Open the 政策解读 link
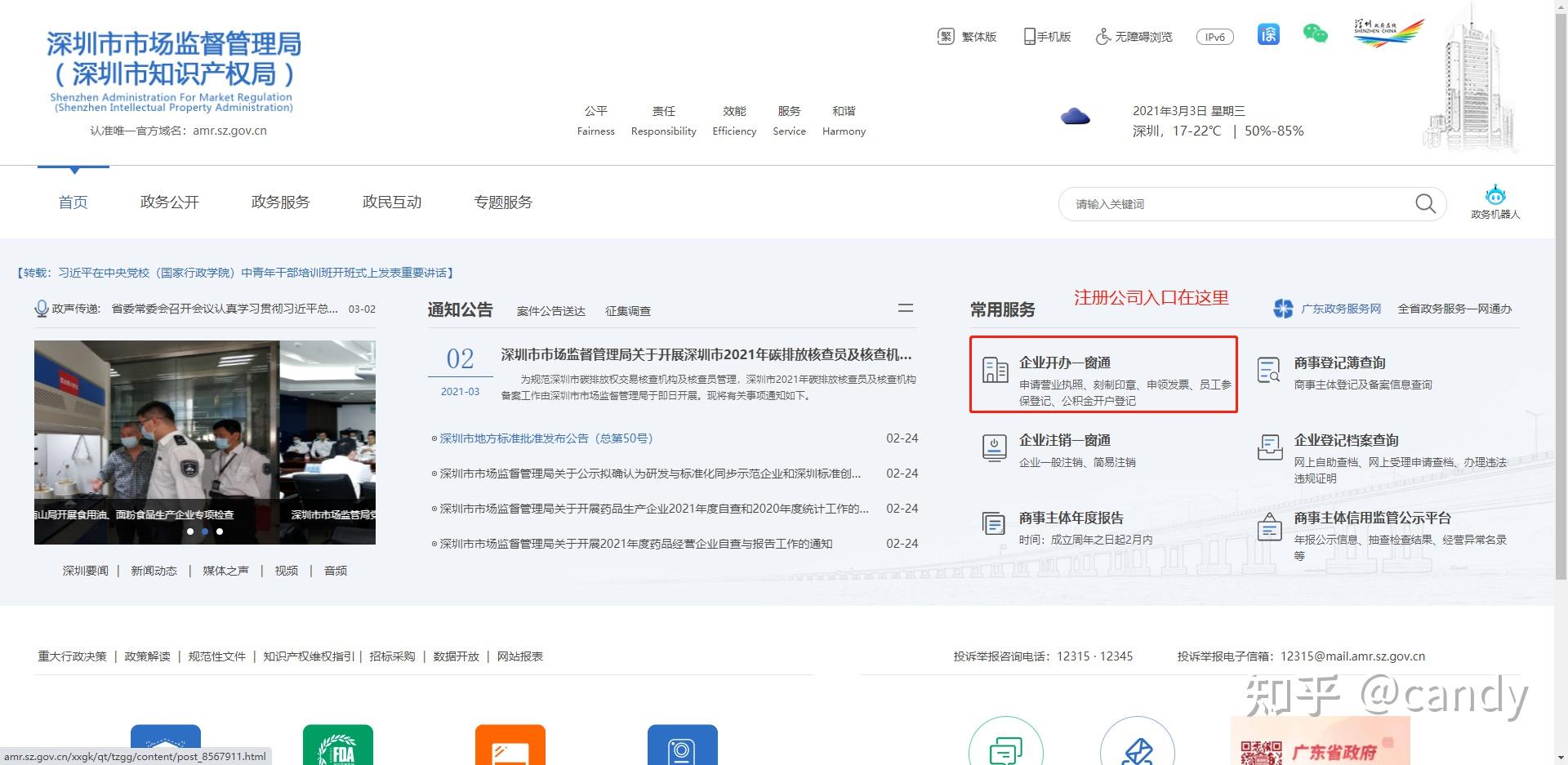The image size is (1568, 765). pyautogui.click(x=148, y=656)
